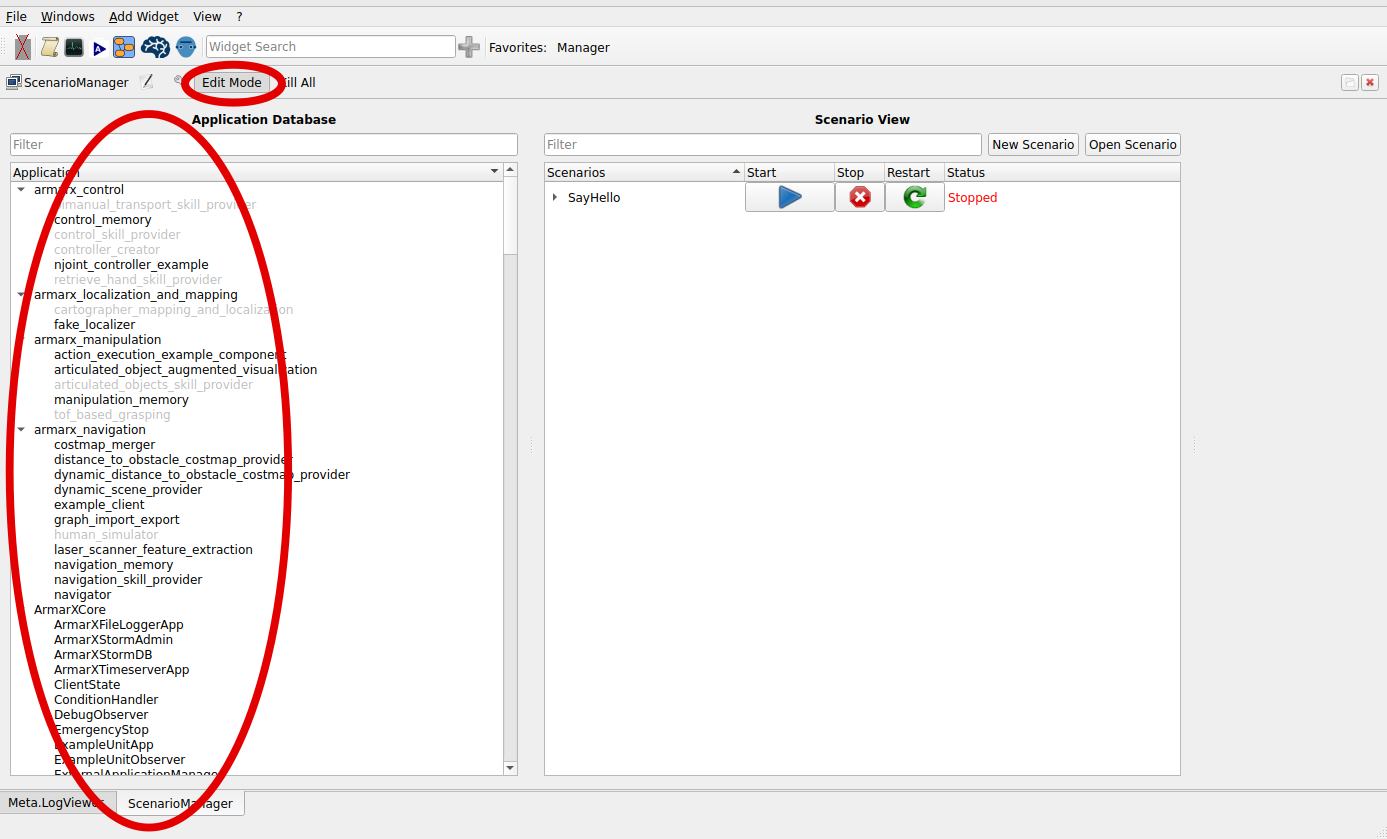Click the New Scenario button
The height and width of the screenshot is (839, 1387).
pyautogui.click(x=1032, y=144)
